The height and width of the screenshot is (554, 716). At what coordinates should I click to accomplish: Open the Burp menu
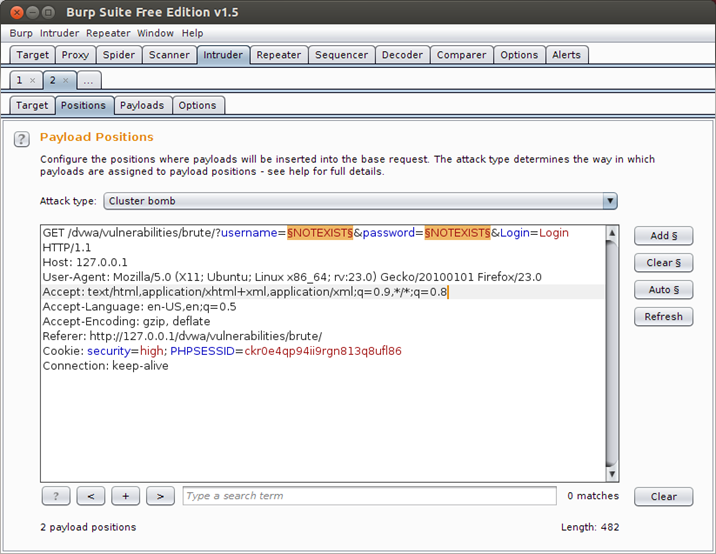(21, 33)
